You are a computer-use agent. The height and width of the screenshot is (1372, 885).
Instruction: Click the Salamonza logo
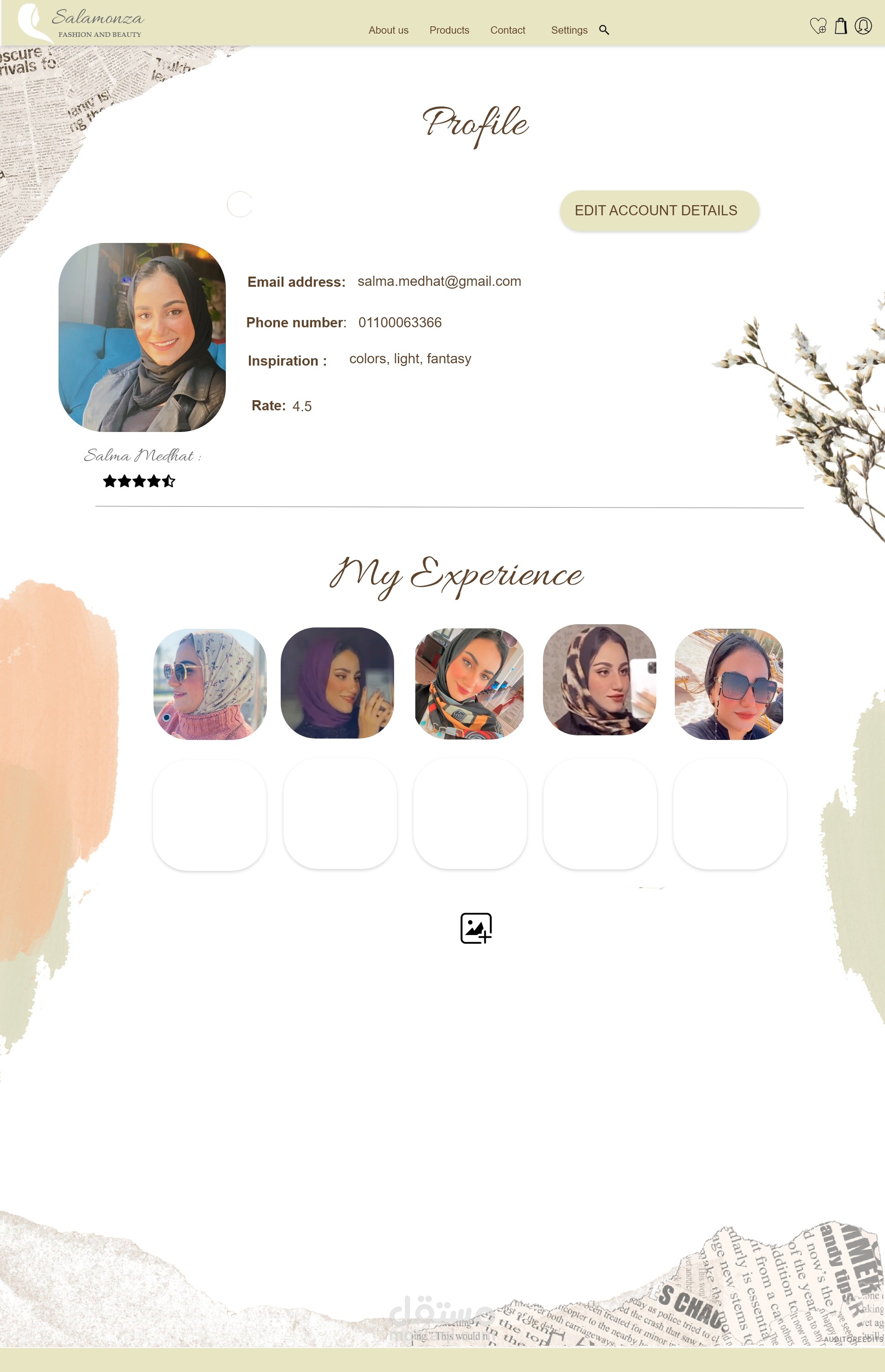tap(81, 23)
